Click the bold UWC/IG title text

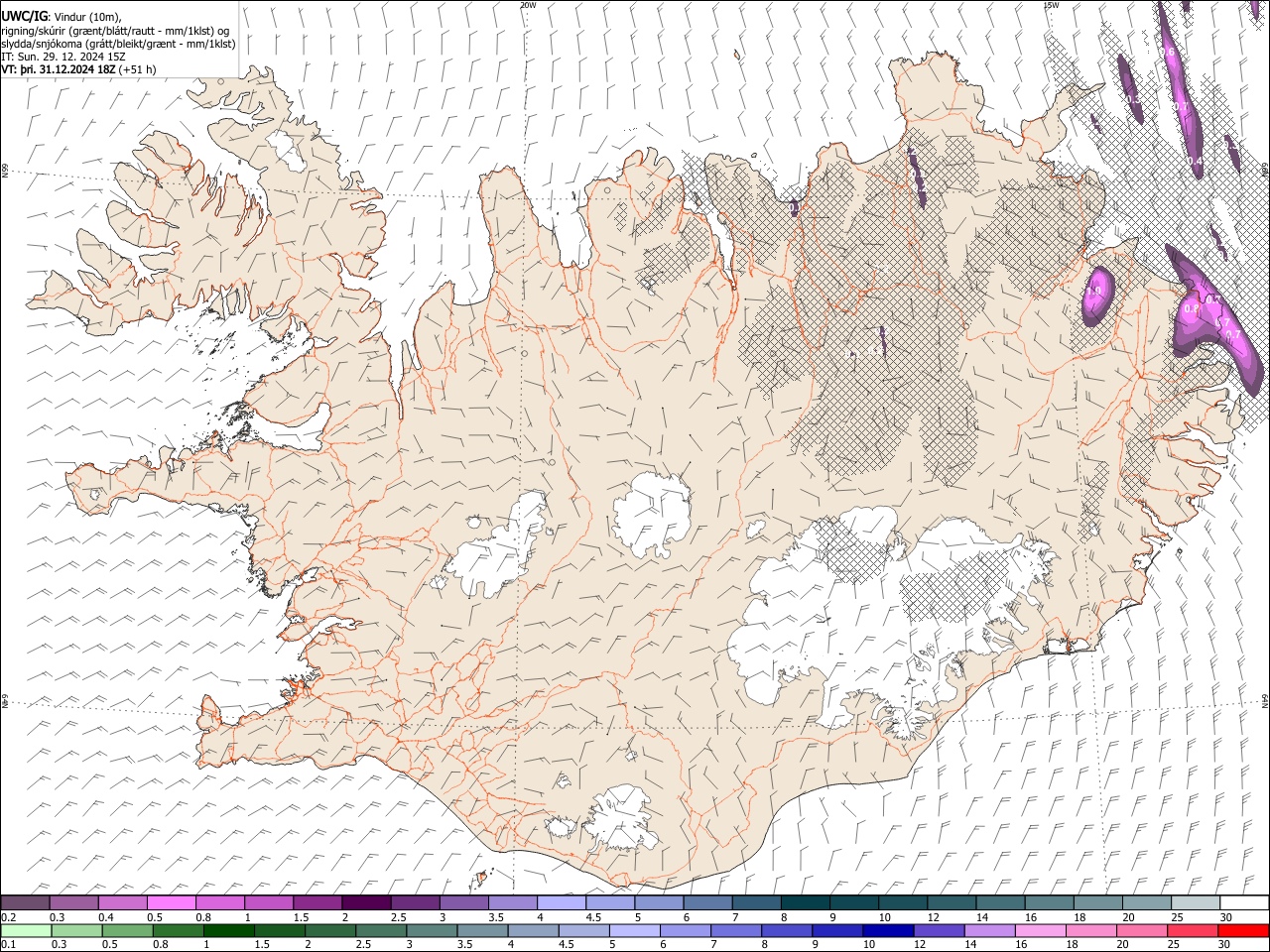tap(24, 17)
